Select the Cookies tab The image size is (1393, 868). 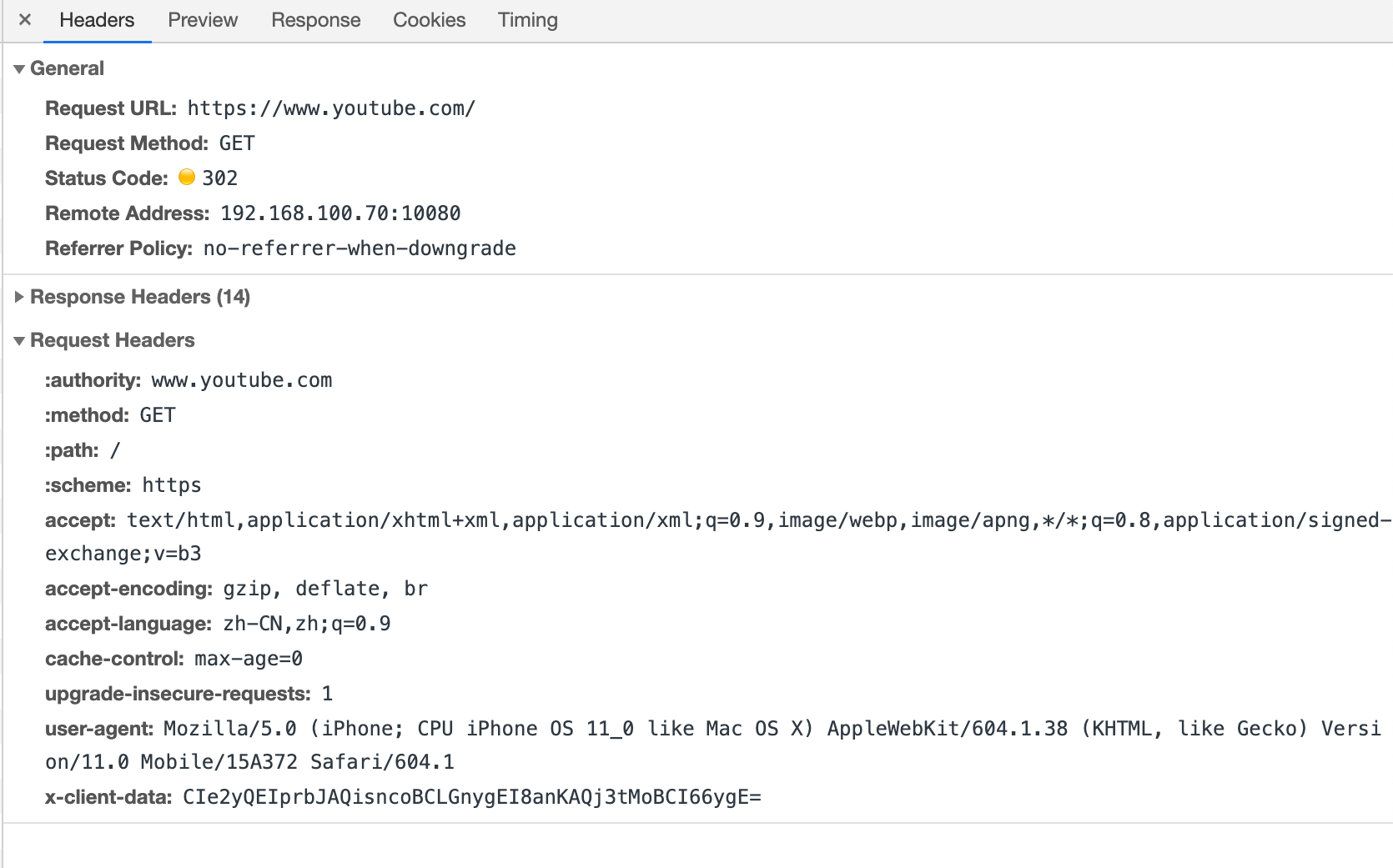coord(430,20)
